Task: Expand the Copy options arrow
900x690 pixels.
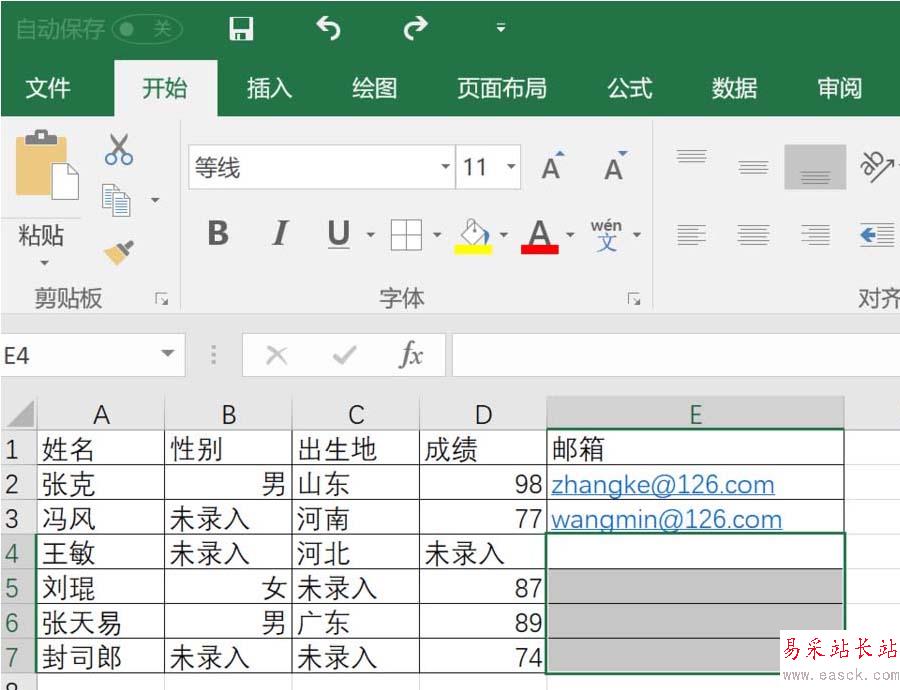Action: (x=155, y=200)
